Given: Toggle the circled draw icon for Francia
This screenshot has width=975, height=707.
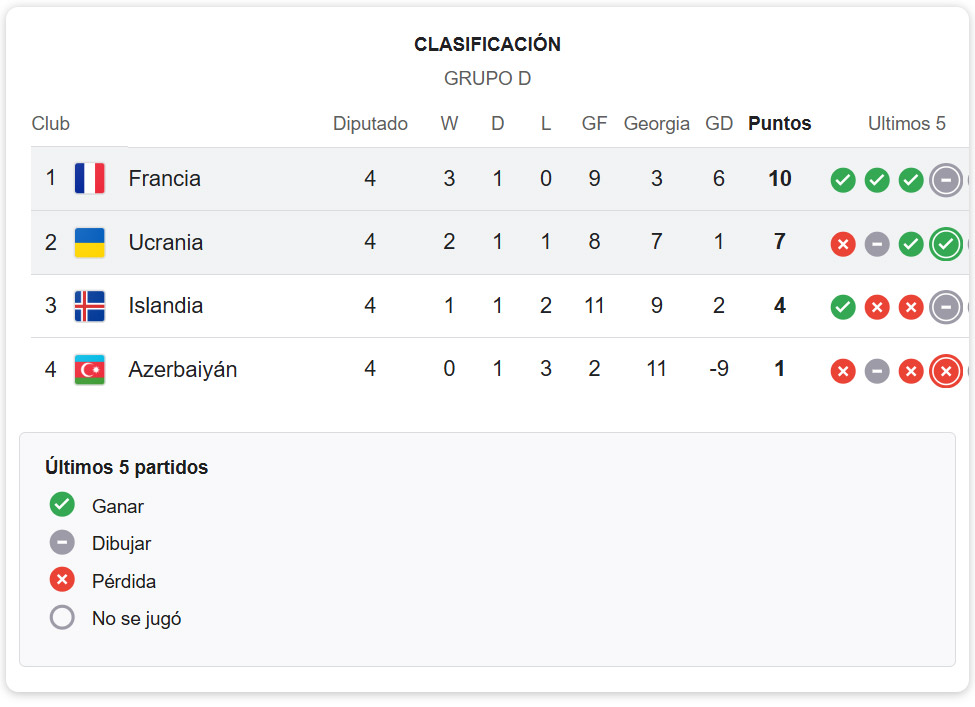Looking at the screenshot, I should point(945,180).
